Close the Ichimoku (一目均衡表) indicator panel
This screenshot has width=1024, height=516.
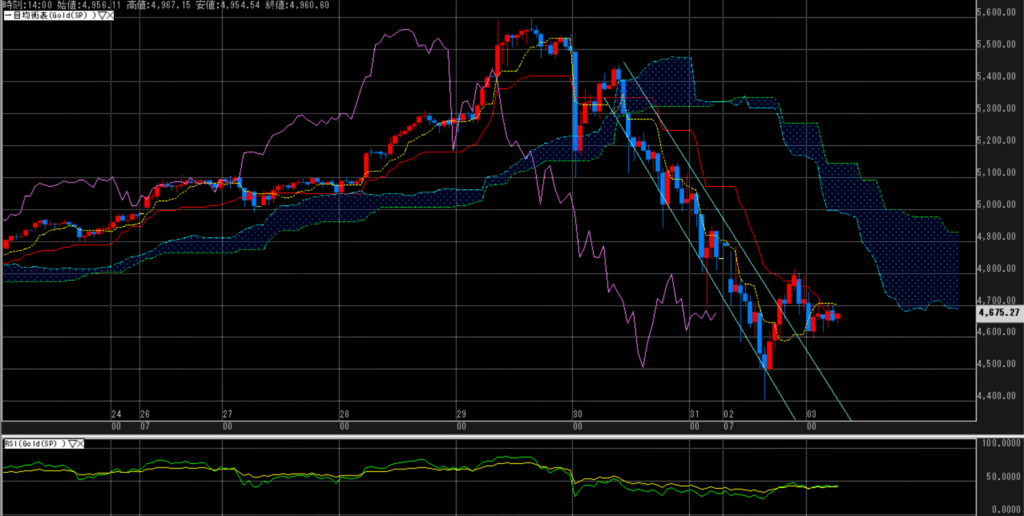[x=110, y=17]
